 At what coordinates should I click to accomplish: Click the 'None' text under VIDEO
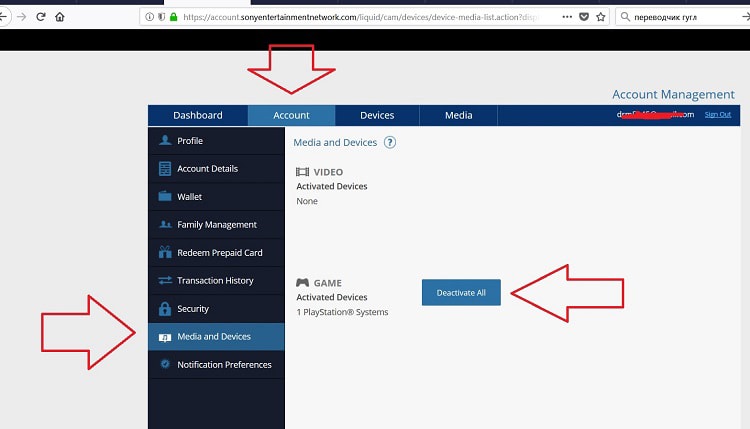click(307, 201)
